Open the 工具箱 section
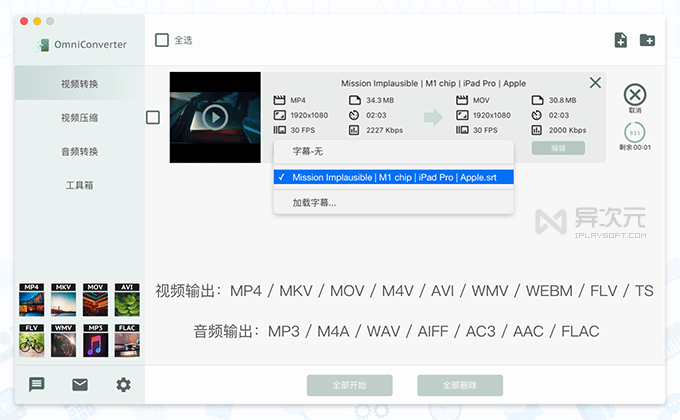Viewport: 680px width, 420px height. point(80,185)
